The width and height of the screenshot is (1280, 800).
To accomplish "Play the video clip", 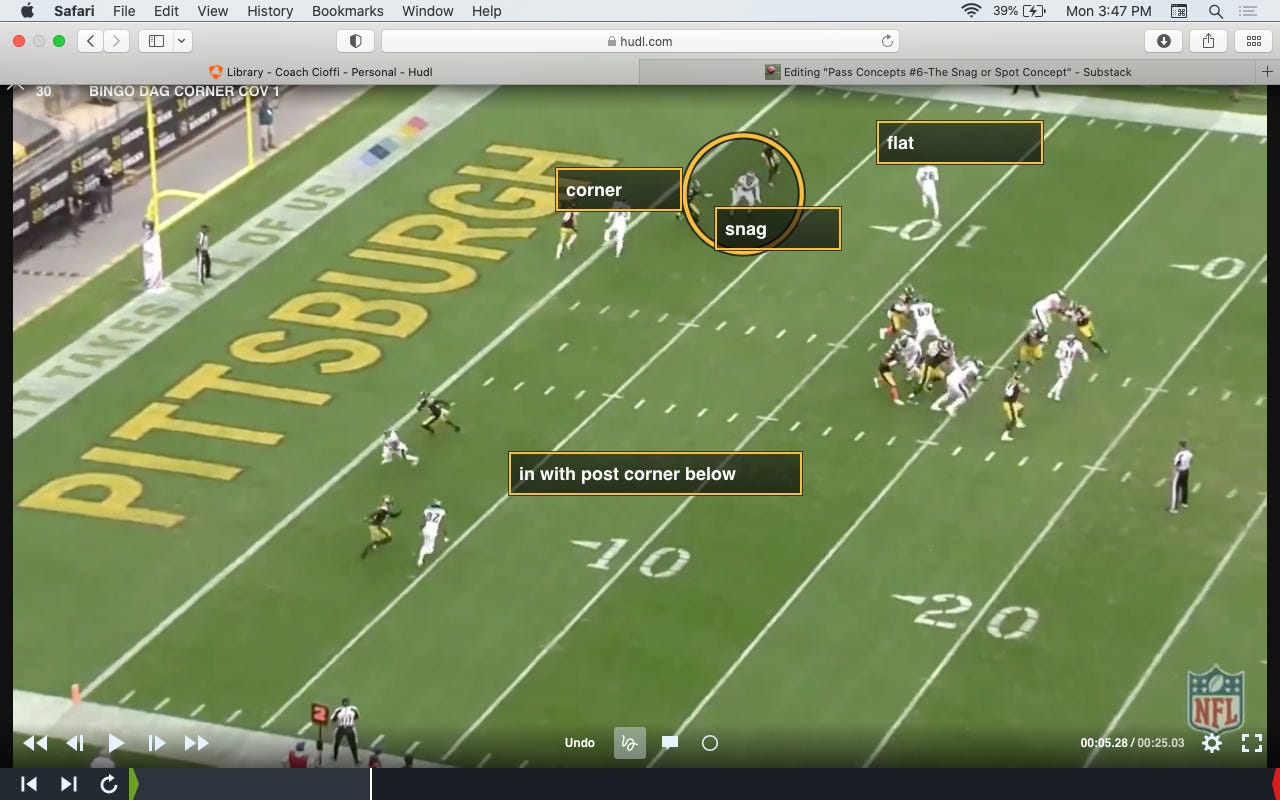I will point(116,743).
